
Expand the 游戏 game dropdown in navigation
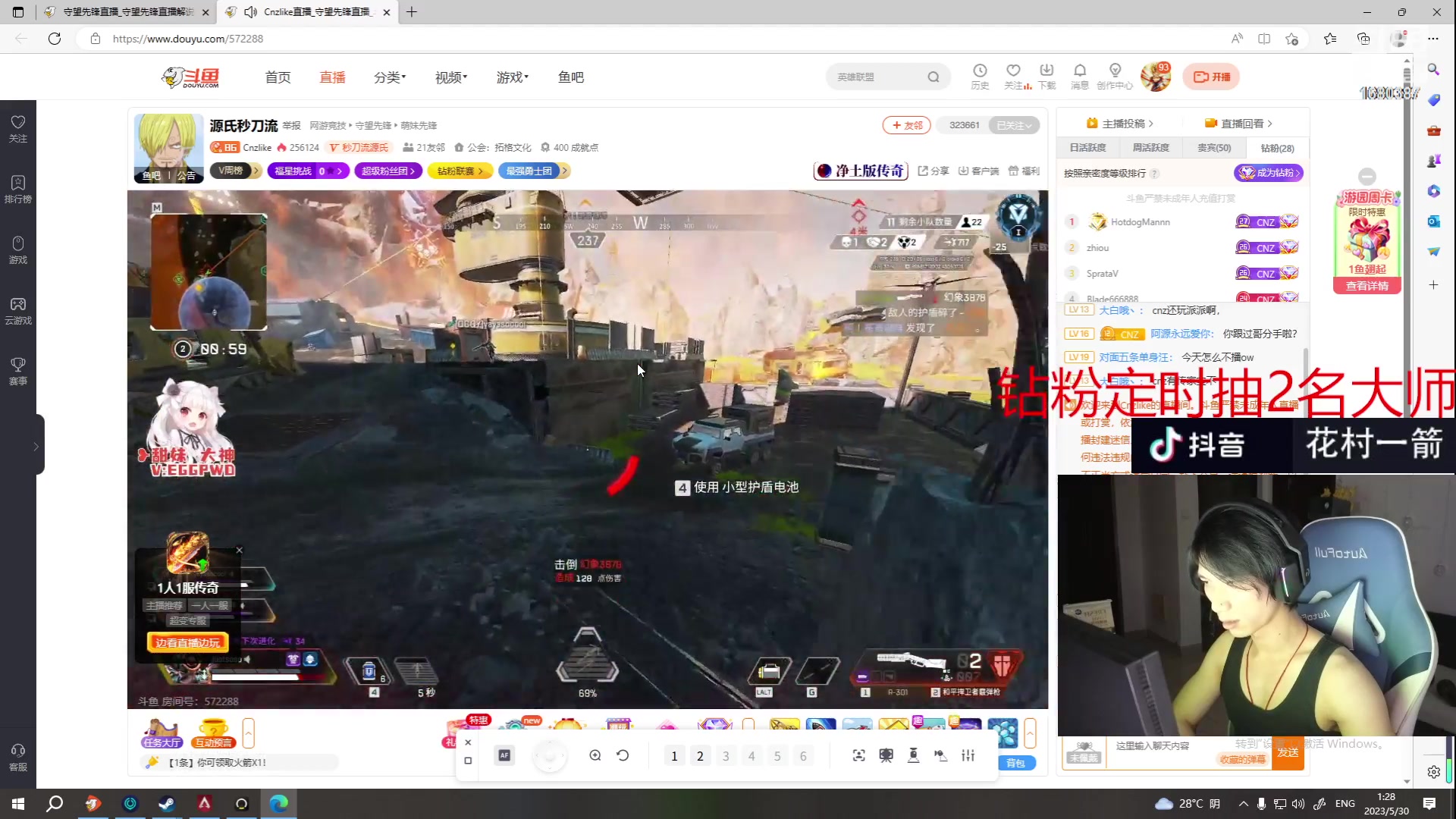(513, 77)
